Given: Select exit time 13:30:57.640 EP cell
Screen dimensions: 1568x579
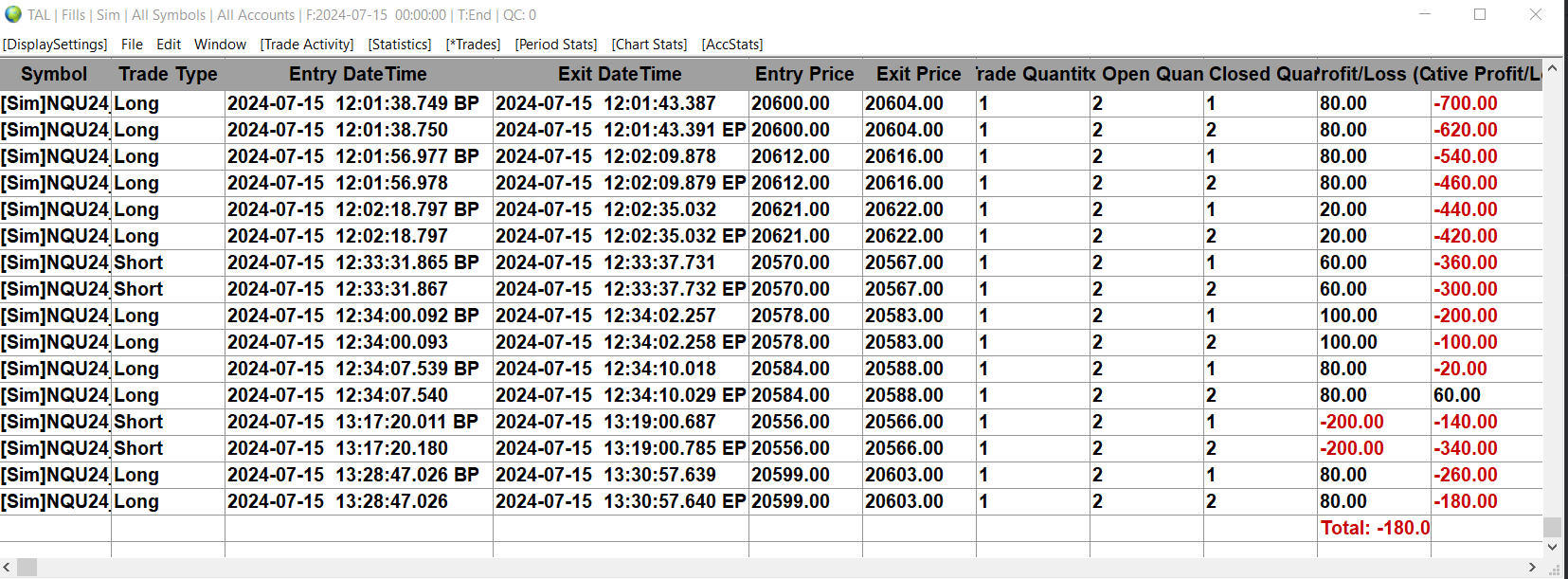Looking at the screenshot, I should [x=621, y=501].
